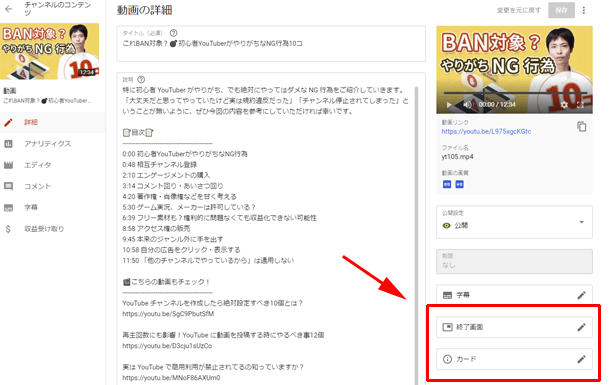Screen dimensions: 610x385
Task: Click the SD video quality badge
Action: [447, 184]
